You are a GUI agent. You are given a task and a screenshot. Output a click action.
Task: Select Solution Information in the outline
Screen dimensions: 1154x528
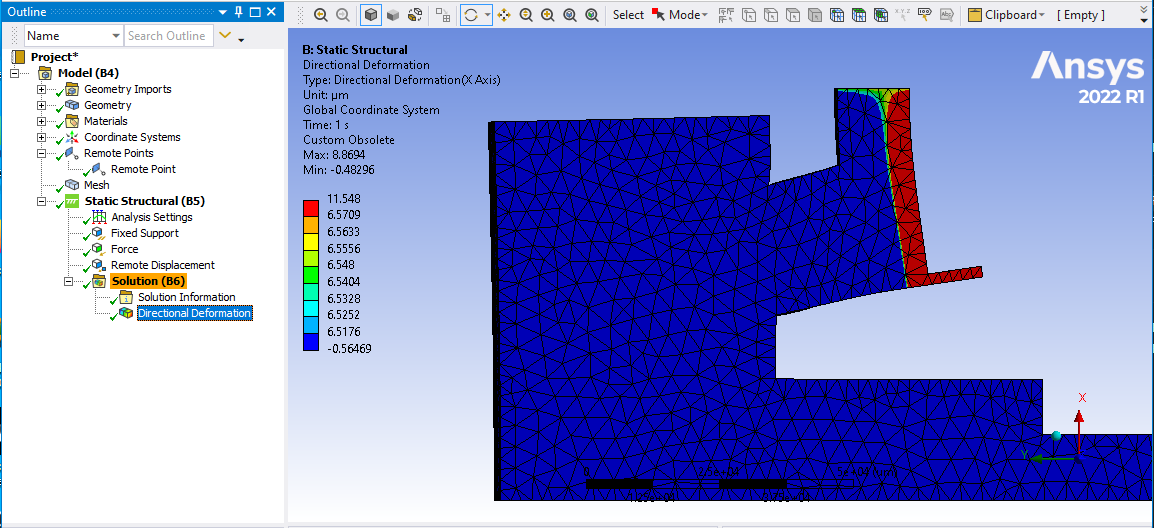pos(186,297)
